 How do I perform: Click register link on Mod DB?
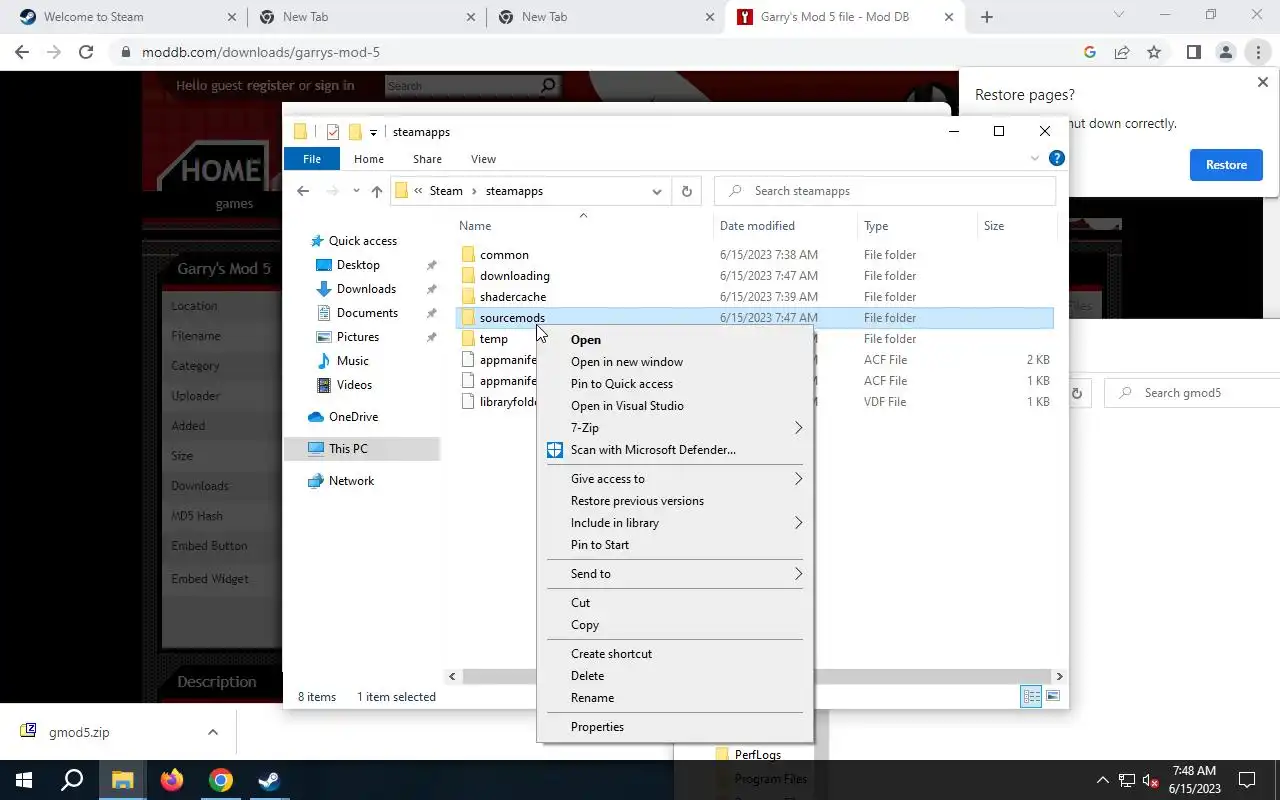pyautogui.click(x=271, y=86)
